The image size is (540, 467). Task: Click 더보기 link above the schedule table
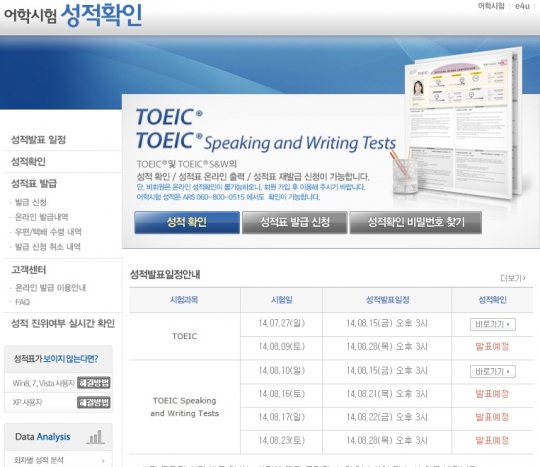(513, 278)
